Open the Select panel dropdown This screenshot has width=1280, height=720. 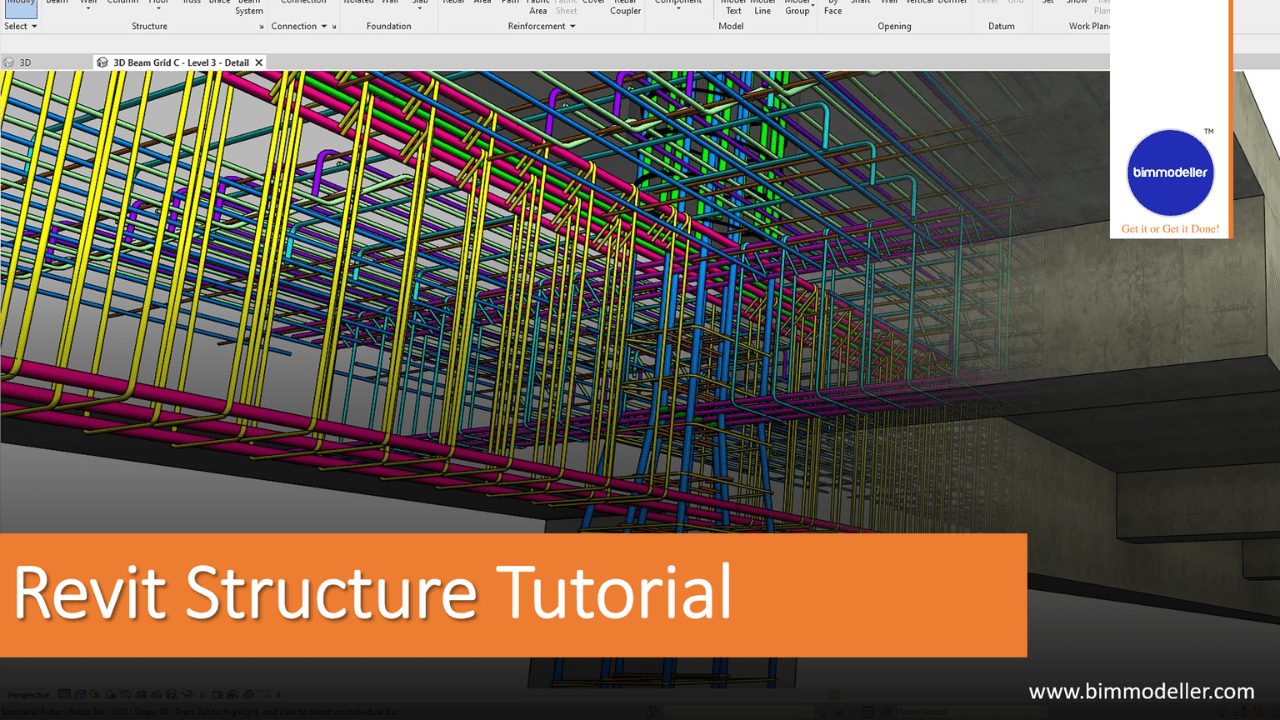point(20,26)
